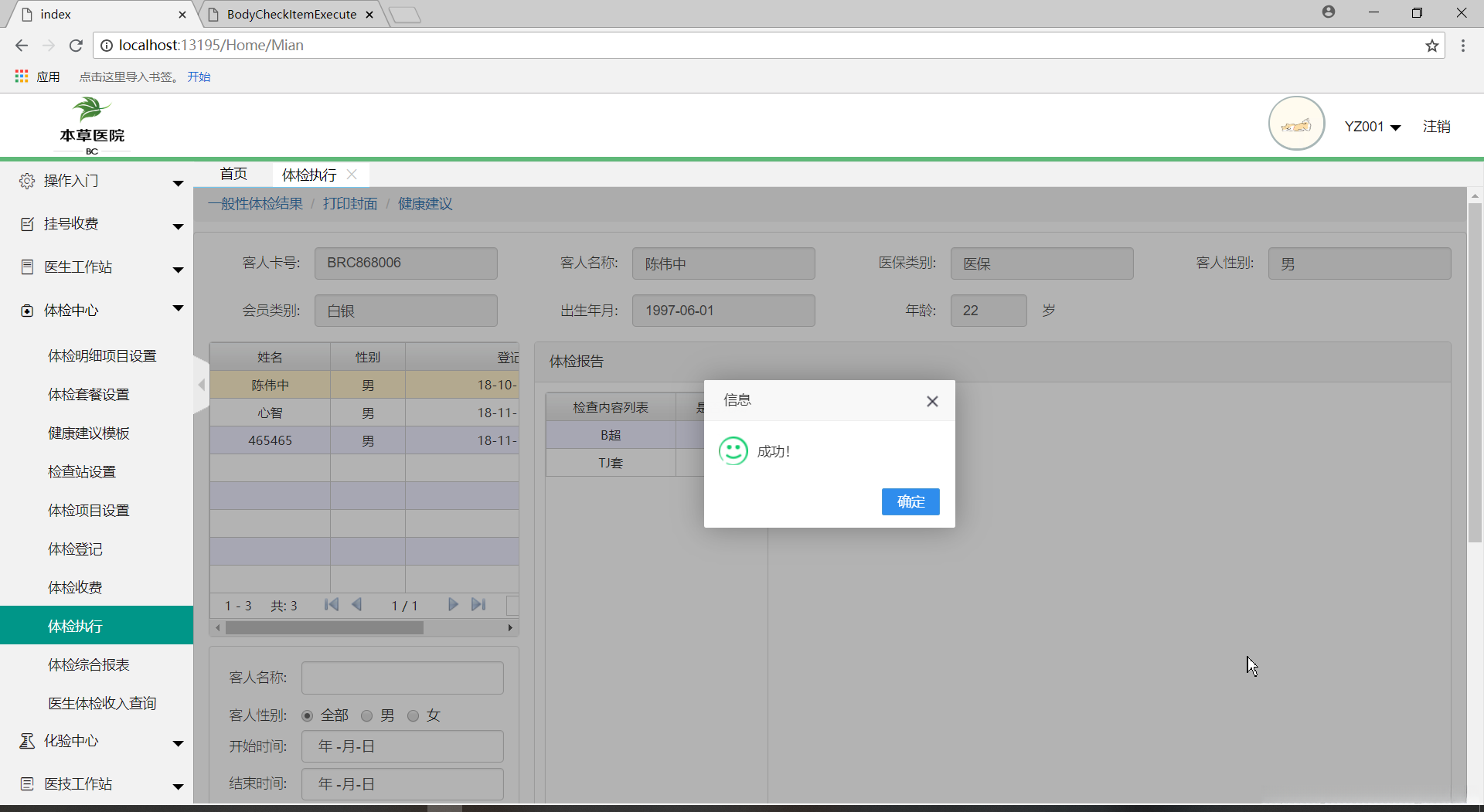Click the 本草医院 logo
This screenshot has width=1484, height=812.
pos(92,126)
